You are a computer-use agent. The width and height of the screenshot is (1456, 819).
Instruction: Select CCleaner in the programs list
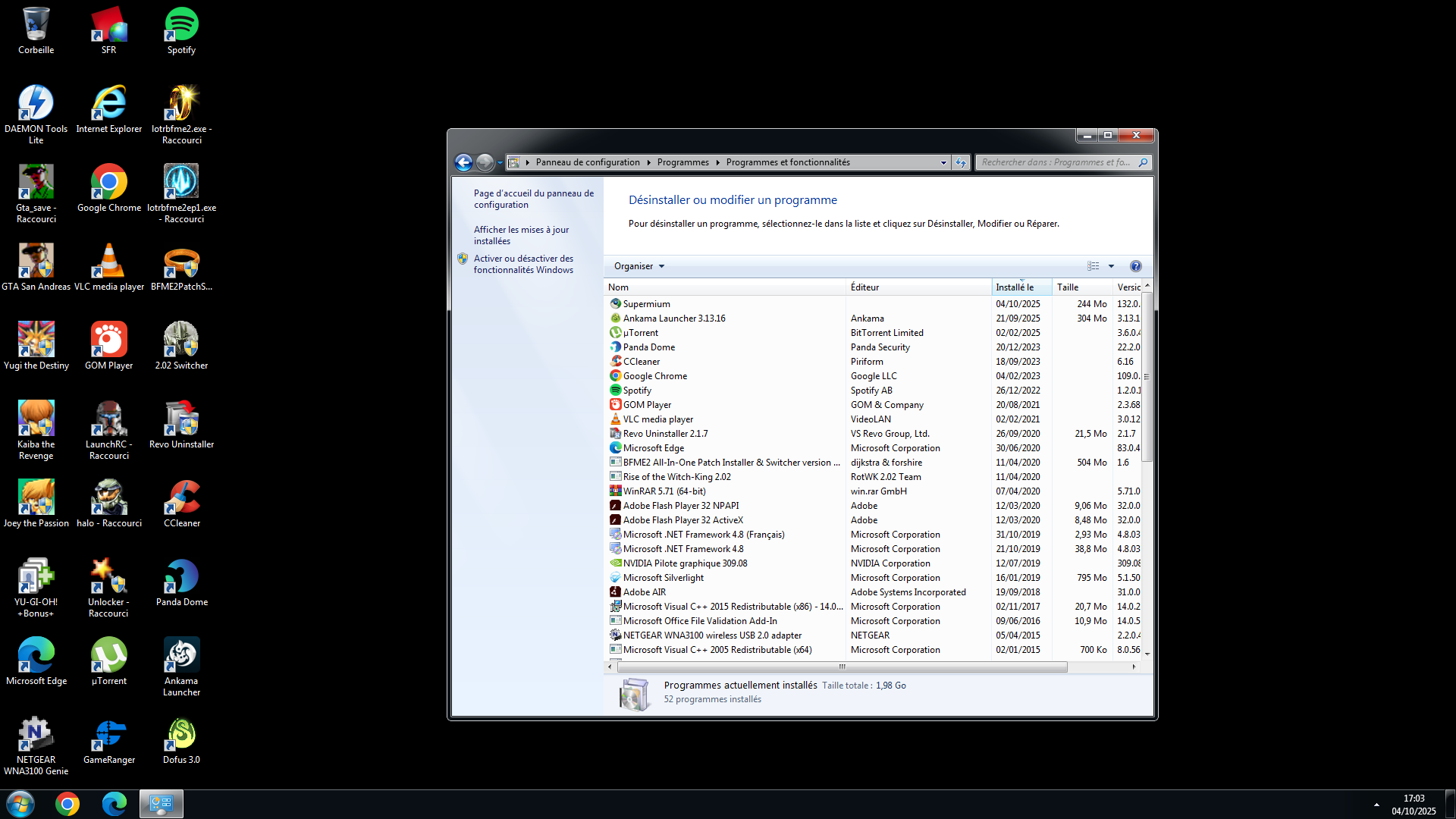(642, 362)
